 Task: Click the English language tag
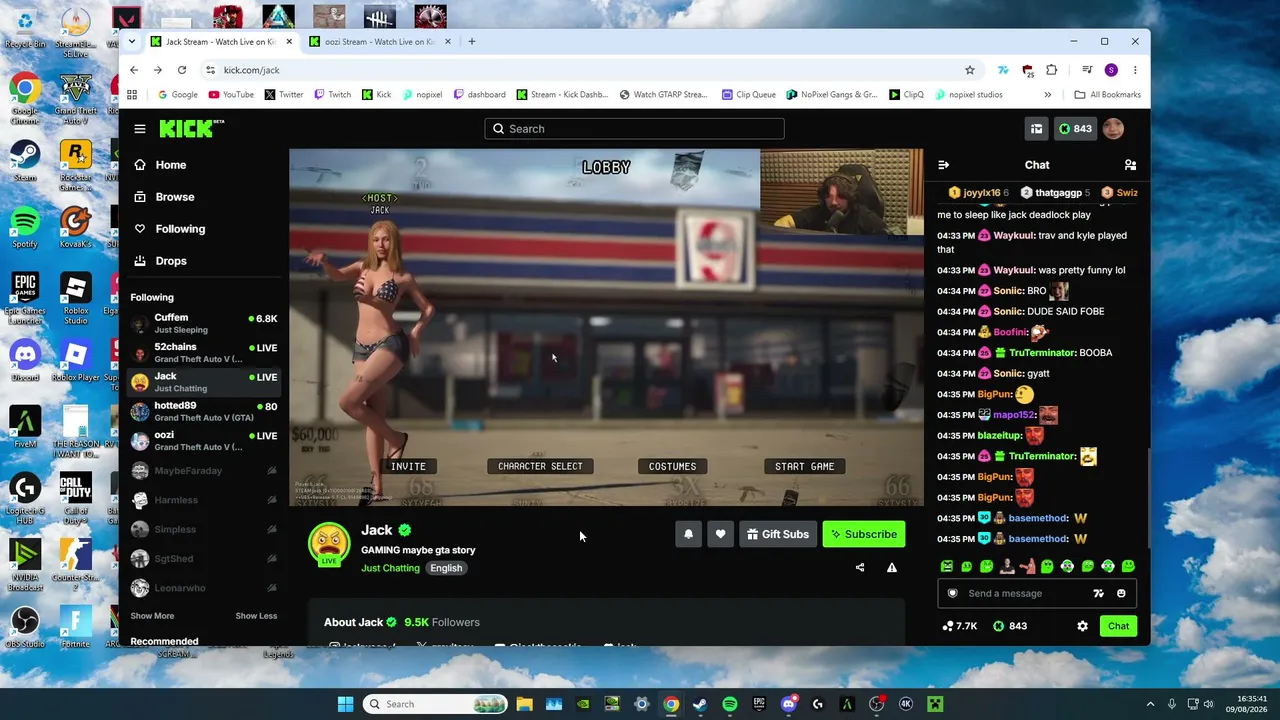(x=446, y=568)
